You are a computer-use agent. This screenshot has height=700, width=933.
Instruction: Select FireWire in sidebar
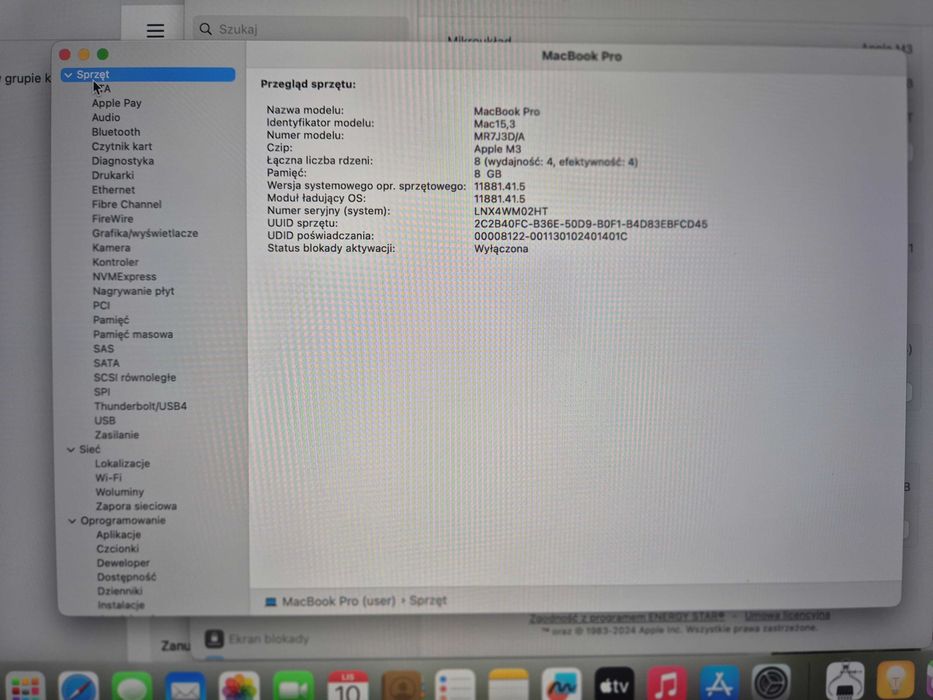point(113,219)
